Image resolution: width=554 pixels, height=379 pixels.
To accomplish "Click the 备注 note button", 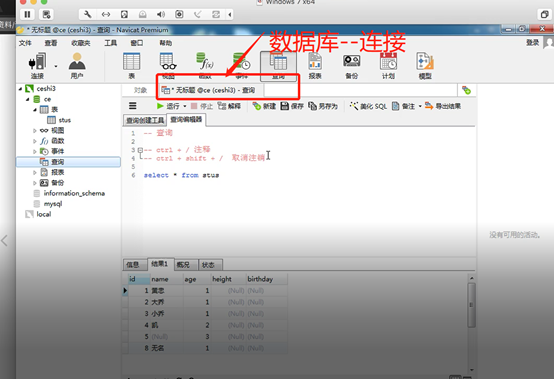I will pos(403,106).
